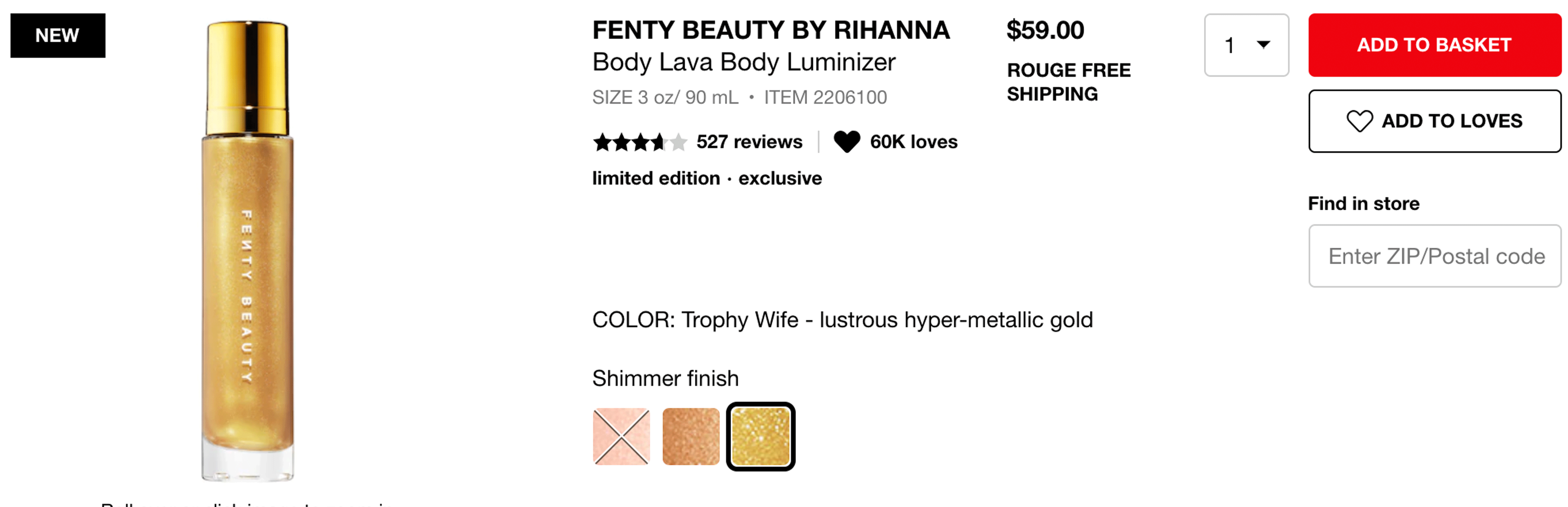The image size is (1568, 507).
Task: Select the crossed-out pink shimmer swatch
Action: [621, 436]
